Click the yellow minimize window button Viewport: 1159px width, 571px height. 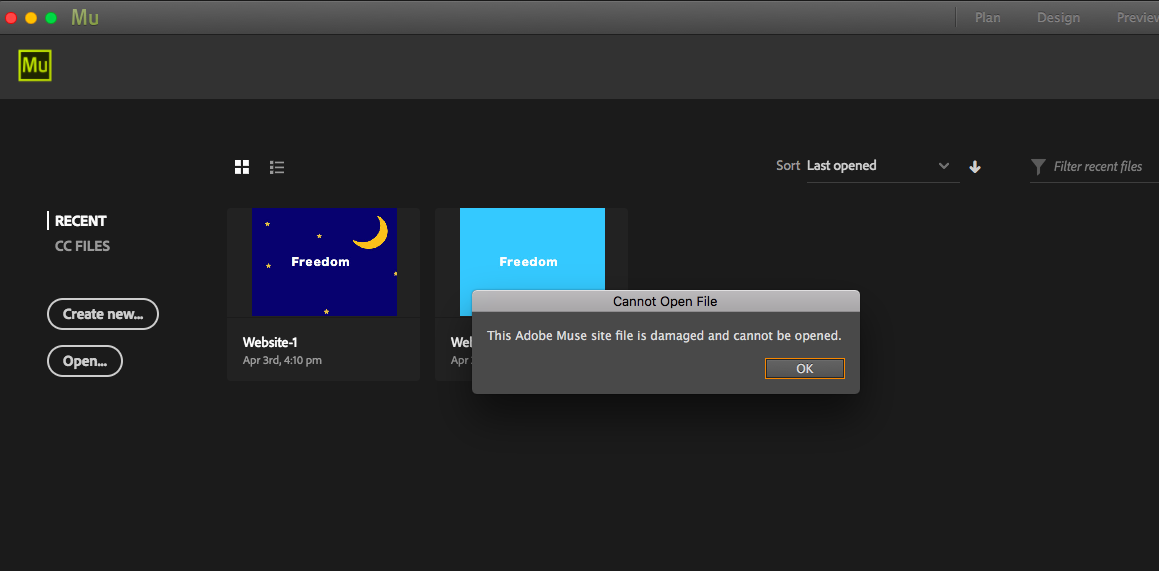tap(30, 18)
